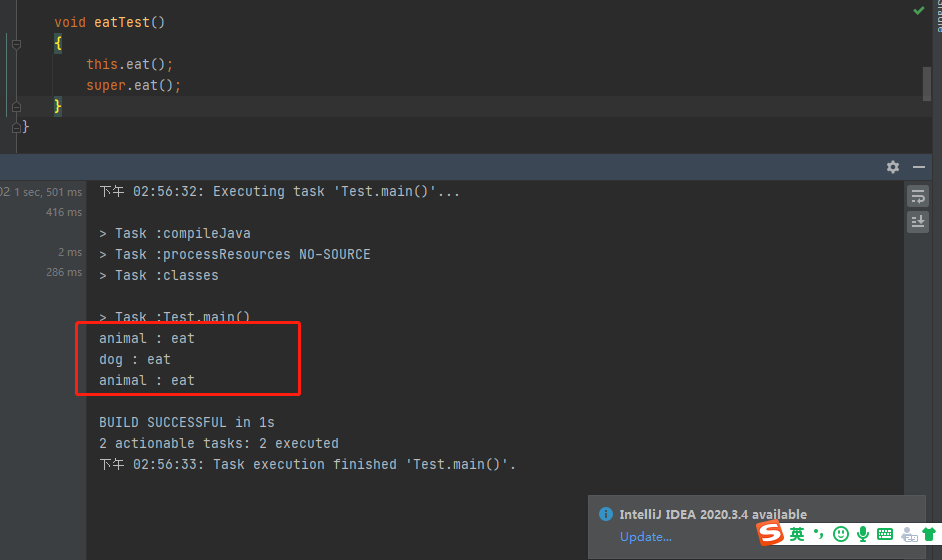
Task: Click the Sogou toolbar skin shirt icon
Action: coord(929,534)
